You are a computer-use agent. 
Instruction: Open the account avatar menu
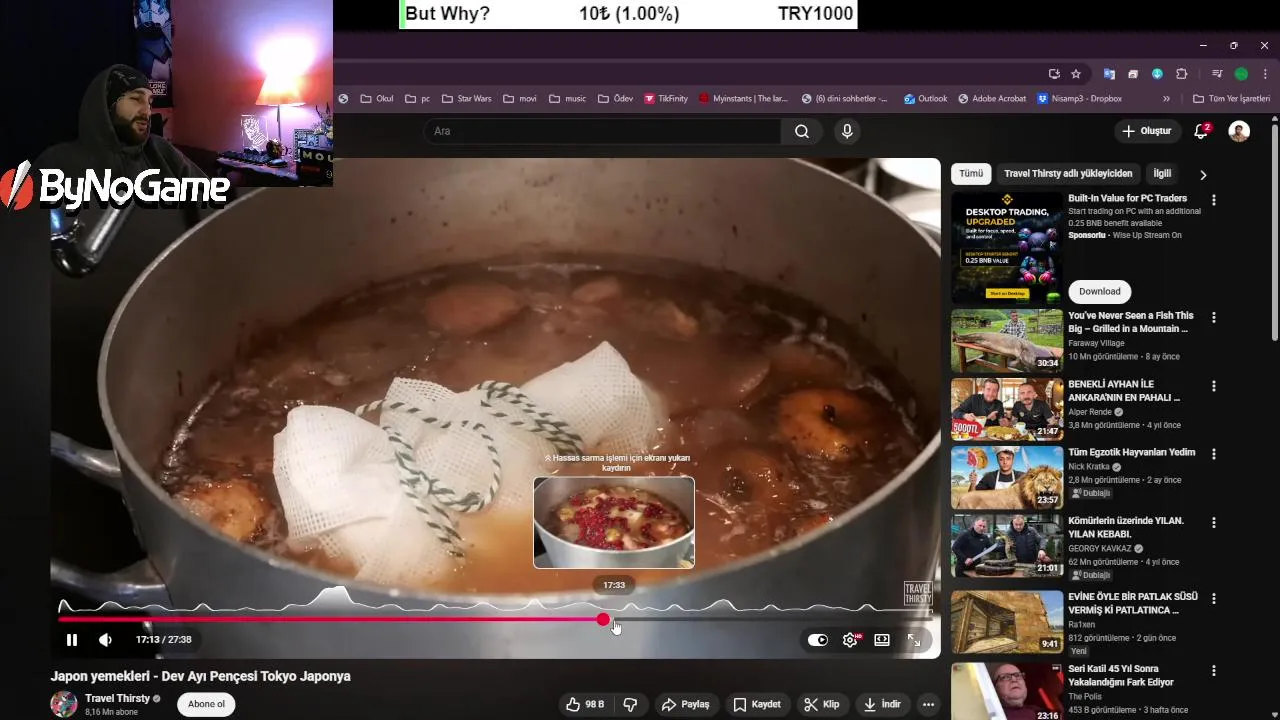pyautogui.click(x=1239, y=131)
